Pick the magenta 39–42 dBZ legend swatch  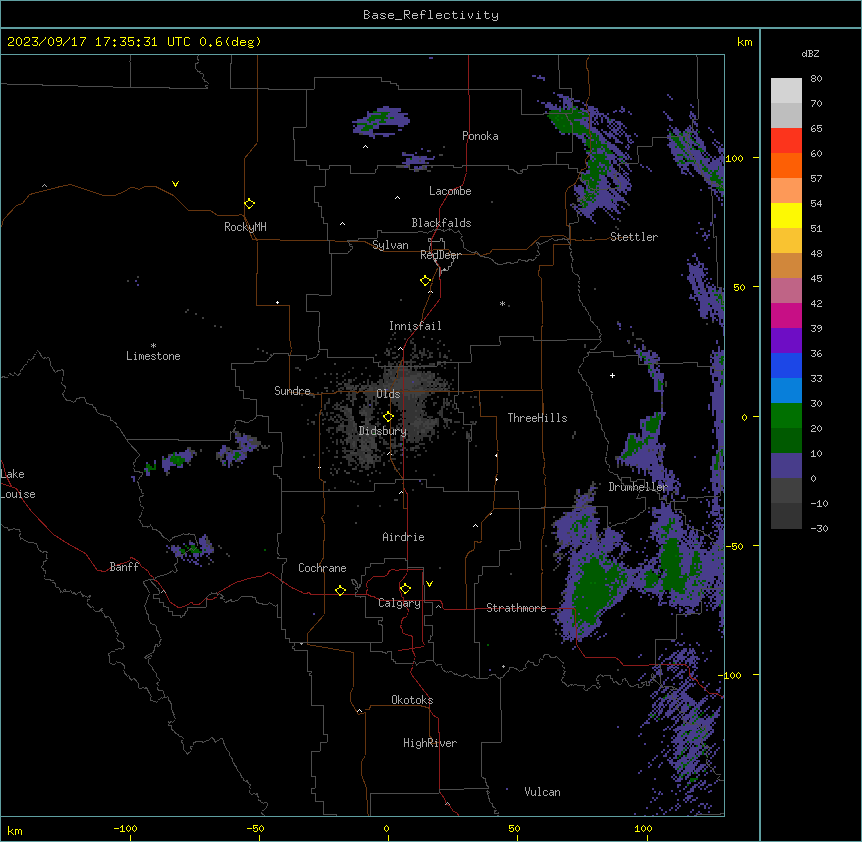(786, 315)
